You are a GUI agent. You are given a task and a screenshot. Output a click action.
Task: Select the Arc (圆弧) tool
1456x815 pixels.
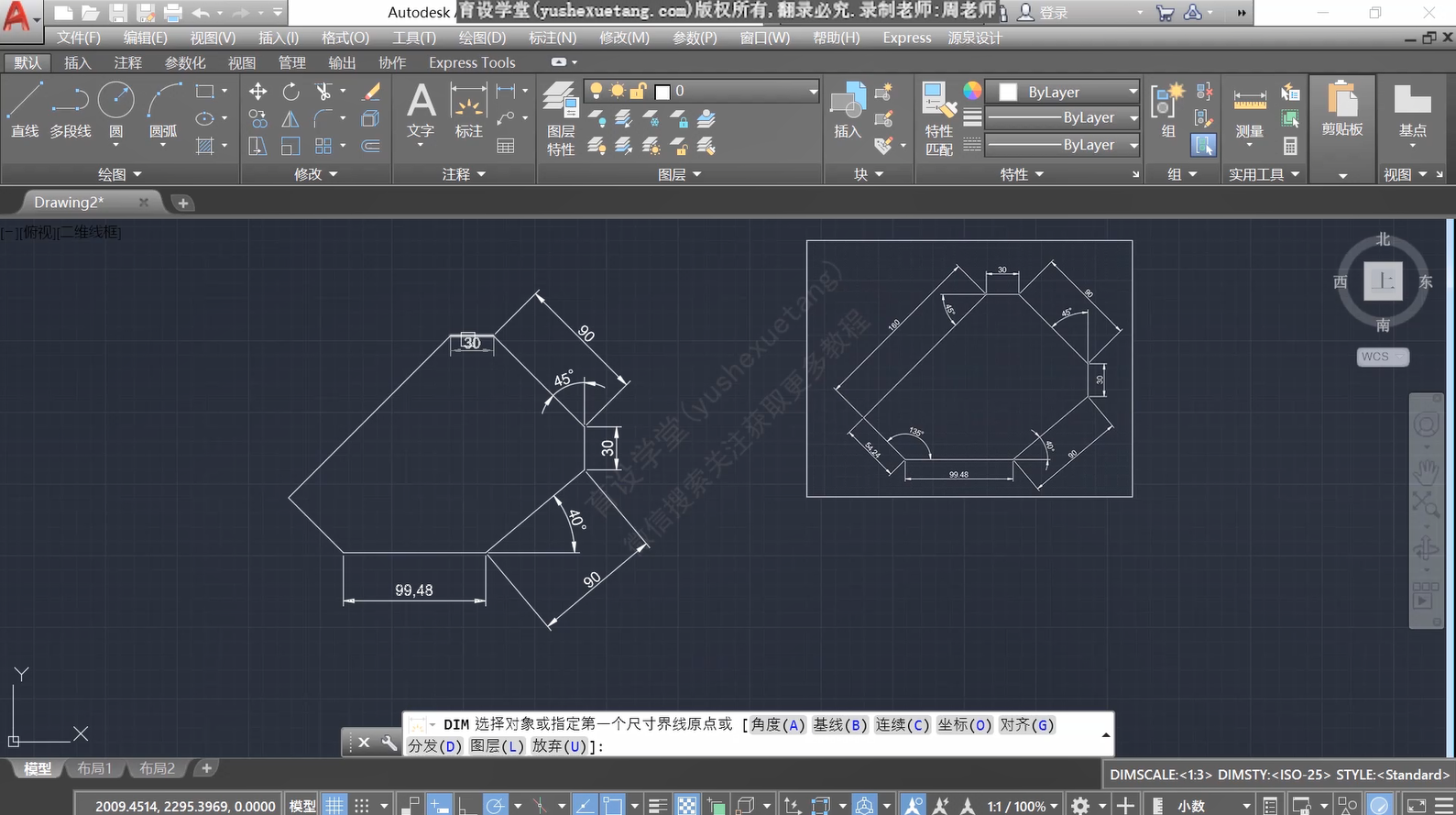click(163, 110)
